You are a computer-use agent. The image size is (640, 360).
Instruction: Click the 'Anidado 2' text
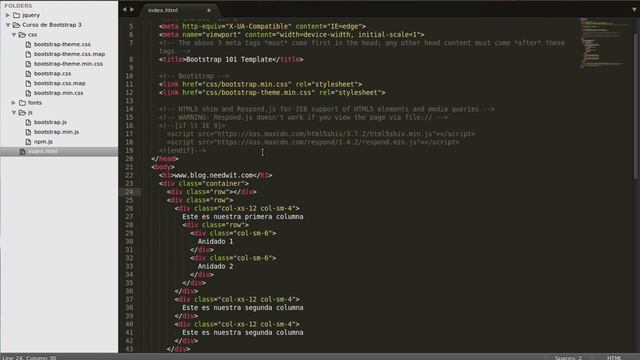coord(216,267)
